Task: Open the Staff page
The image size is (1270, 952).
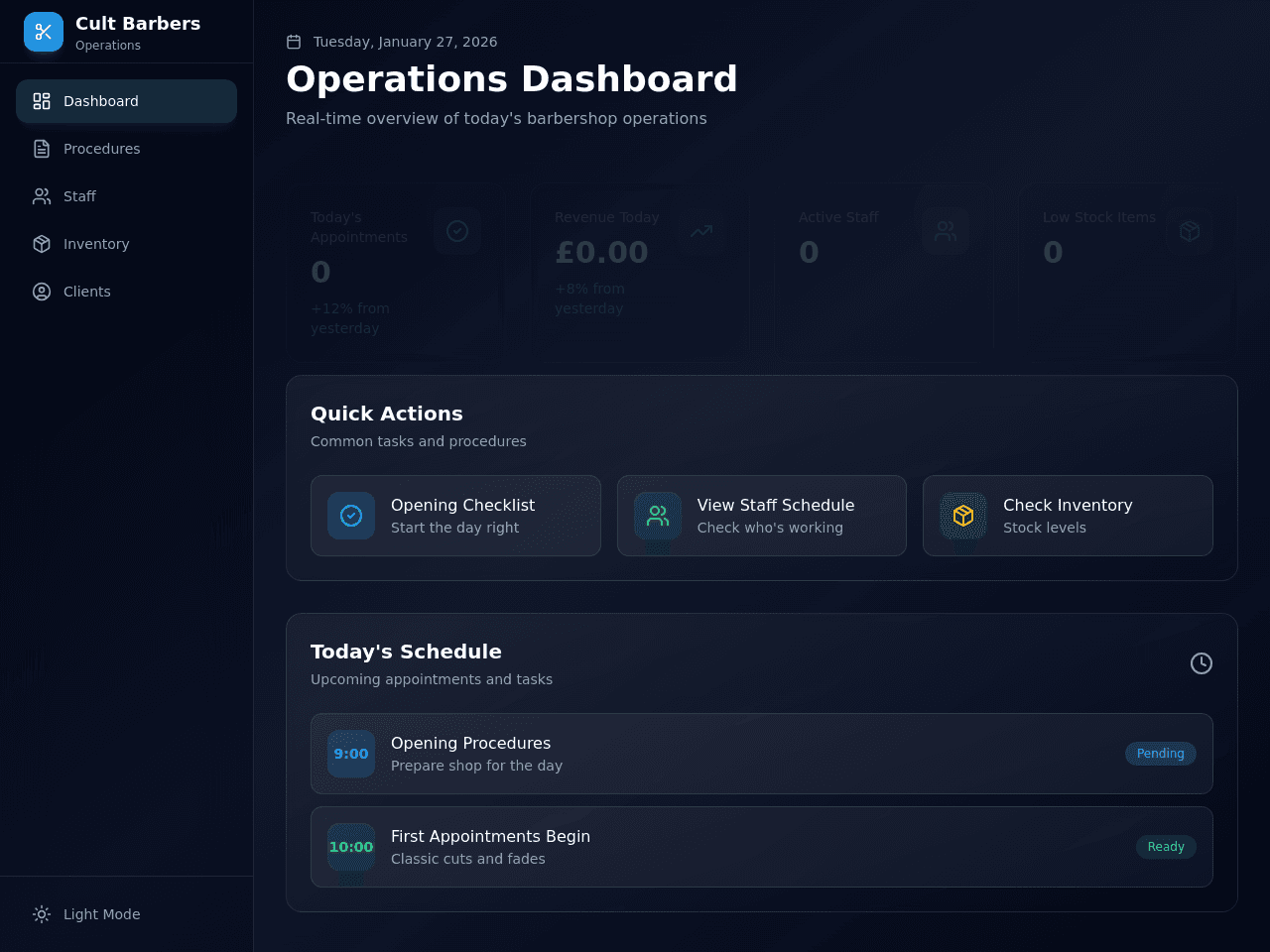Action: point(126,196)
